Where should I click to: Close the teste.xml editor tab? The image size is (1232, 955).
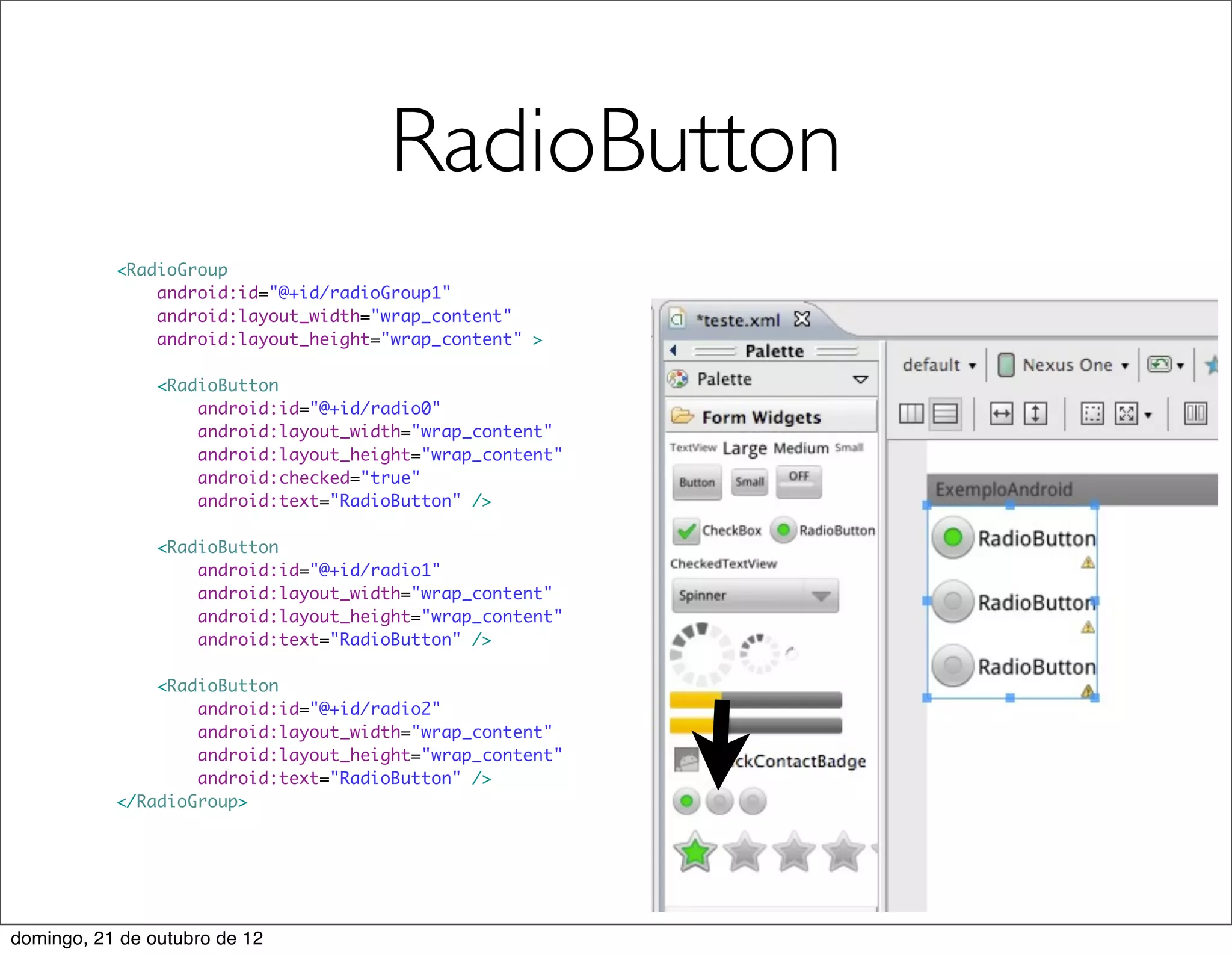(x=802, y=319)
